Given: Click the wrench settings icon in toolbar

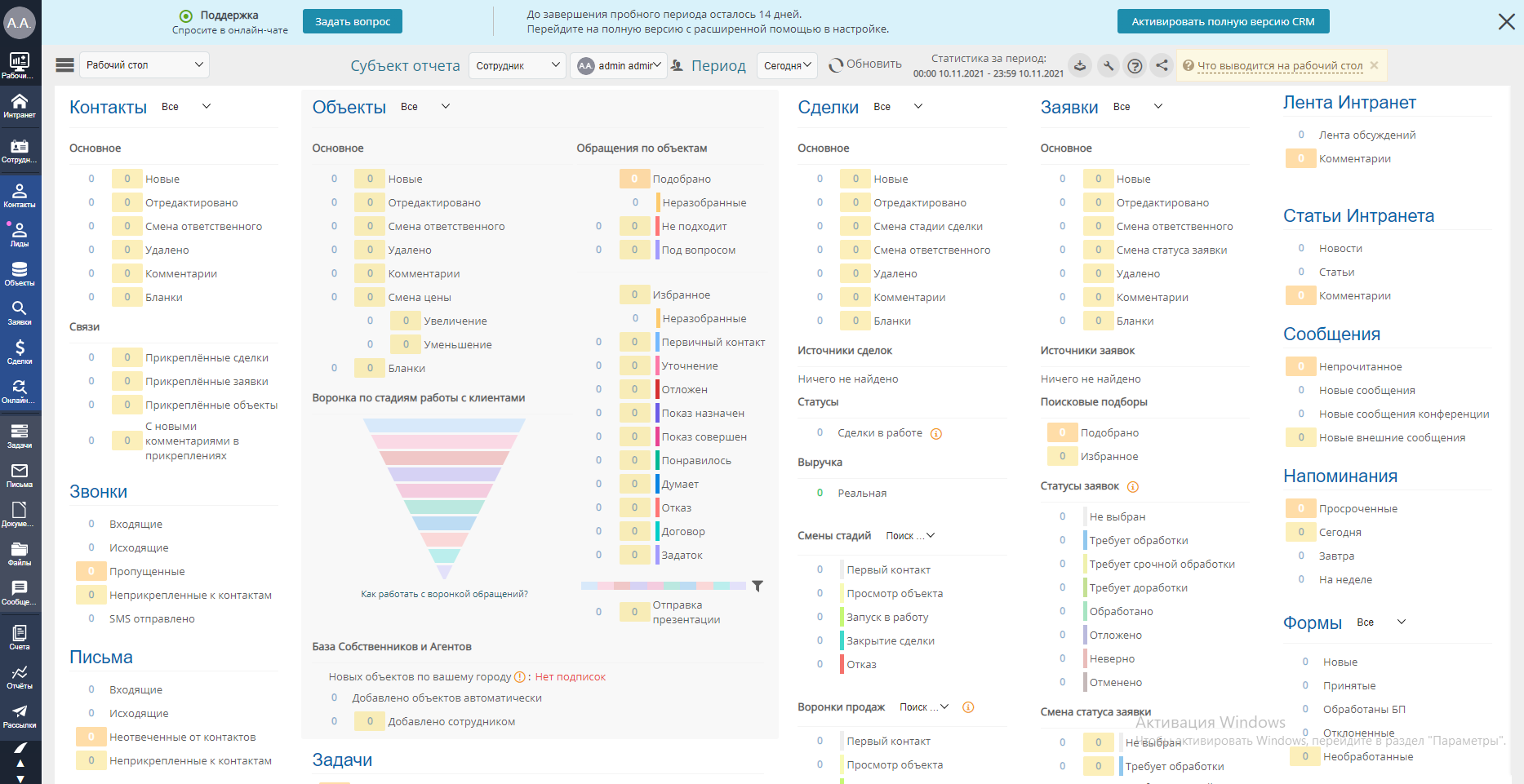Looking at the screenshot, I should [1108, 66].
